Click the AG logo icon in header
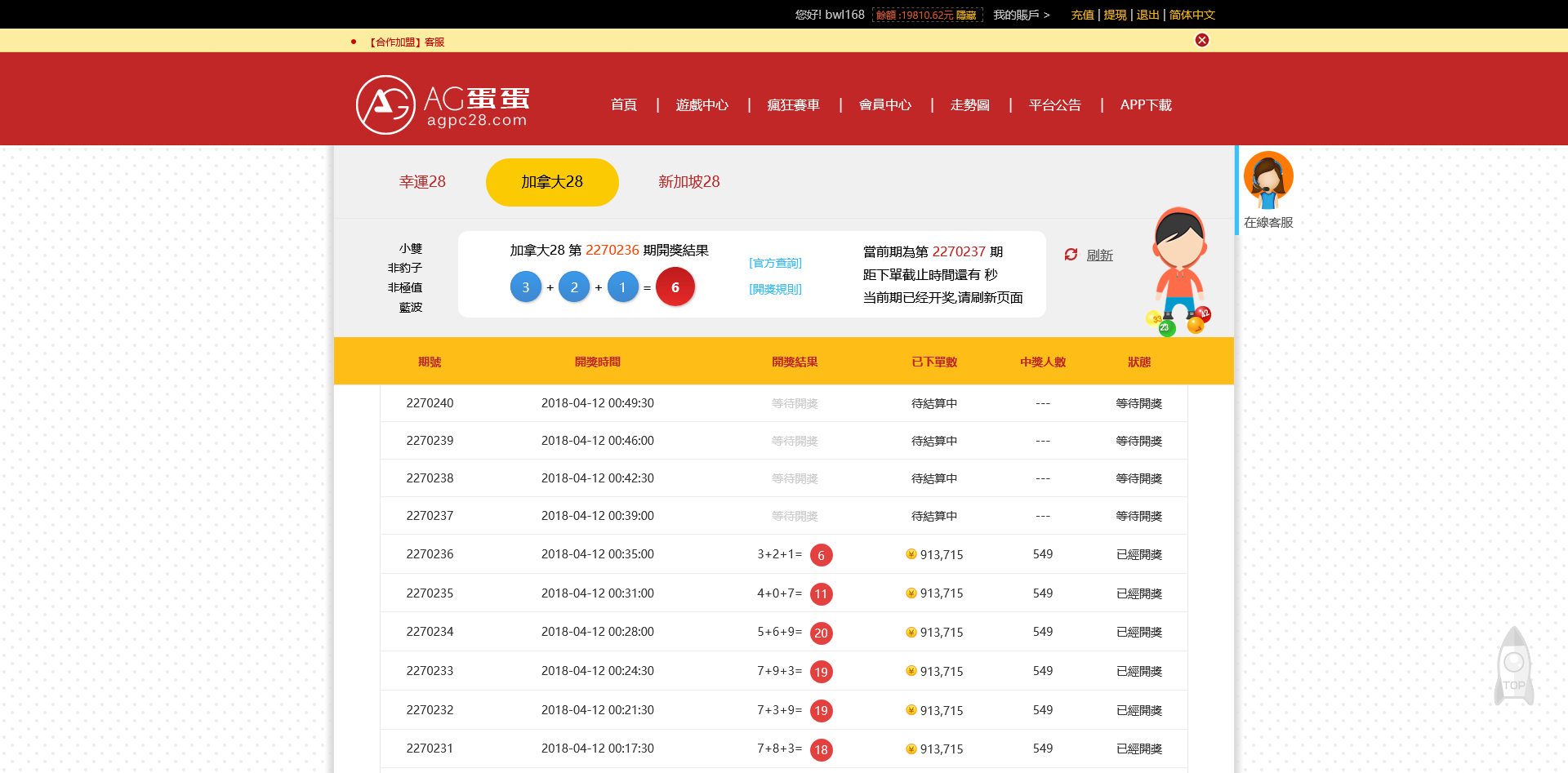This screenshot has height=773, width=1568. (385, 105)
